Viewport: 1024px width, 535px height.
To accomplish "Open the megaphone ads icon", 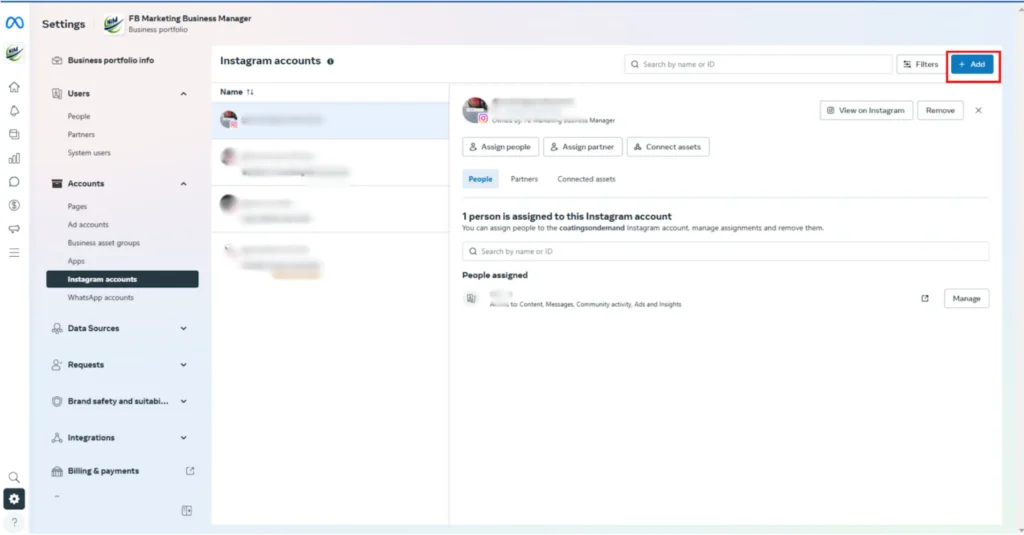I will point(14,229).
